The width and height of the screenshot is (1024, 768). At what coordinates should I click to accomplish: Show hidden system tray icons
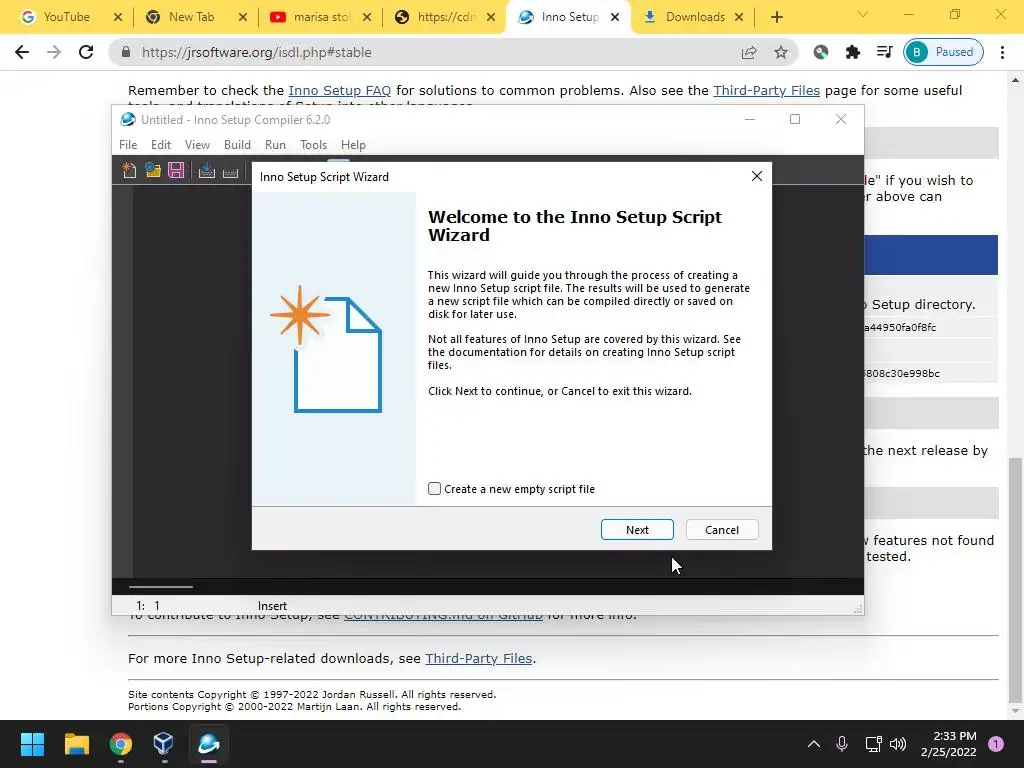814,744
